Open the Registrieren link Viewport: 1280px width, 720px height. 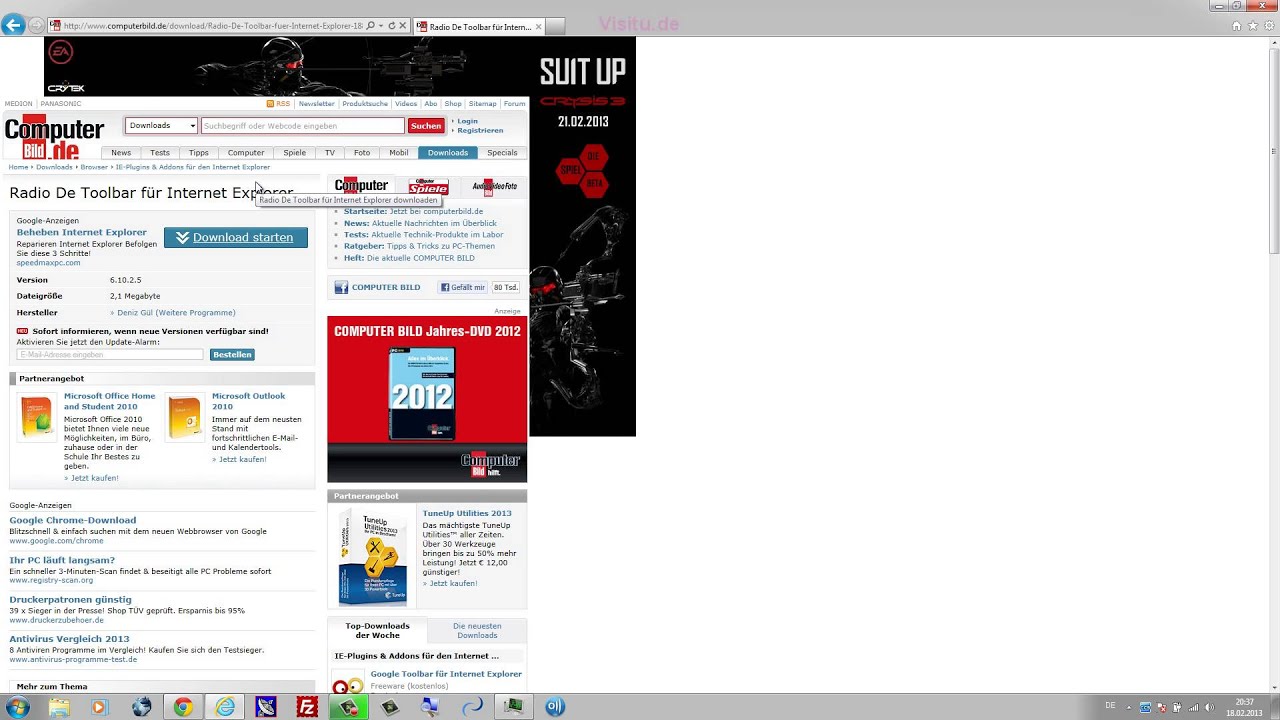[x=480, y=130]
